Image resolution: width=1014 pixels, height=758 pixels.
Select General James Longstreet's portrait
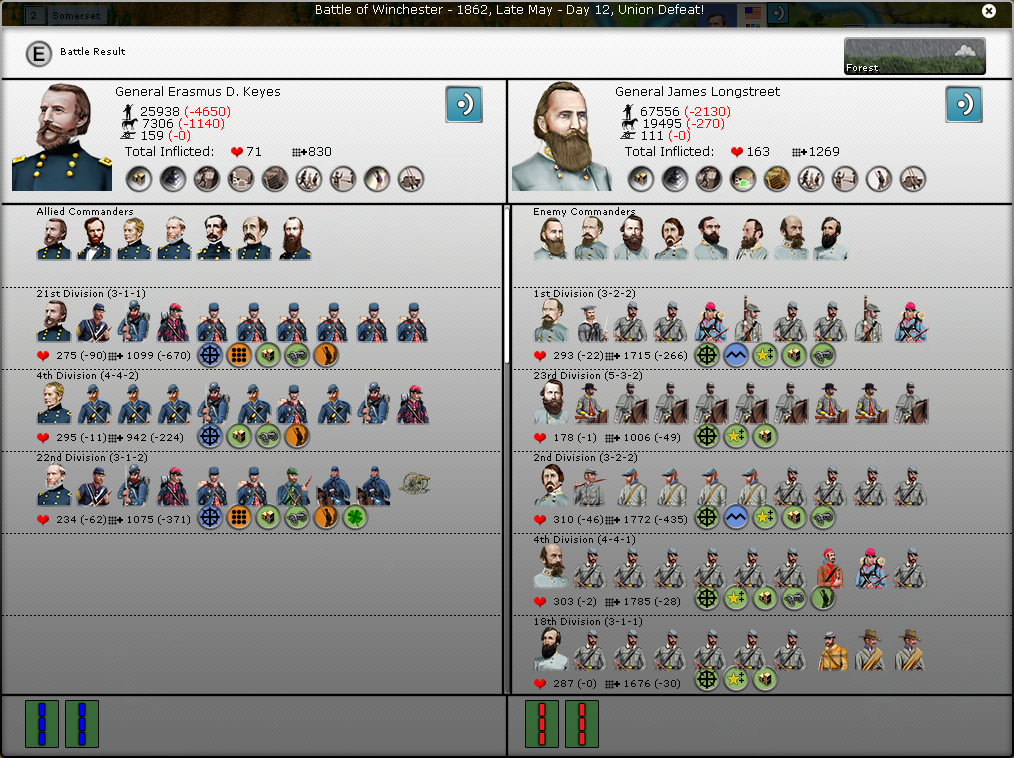pyautogui.click(x=561, y=136)
